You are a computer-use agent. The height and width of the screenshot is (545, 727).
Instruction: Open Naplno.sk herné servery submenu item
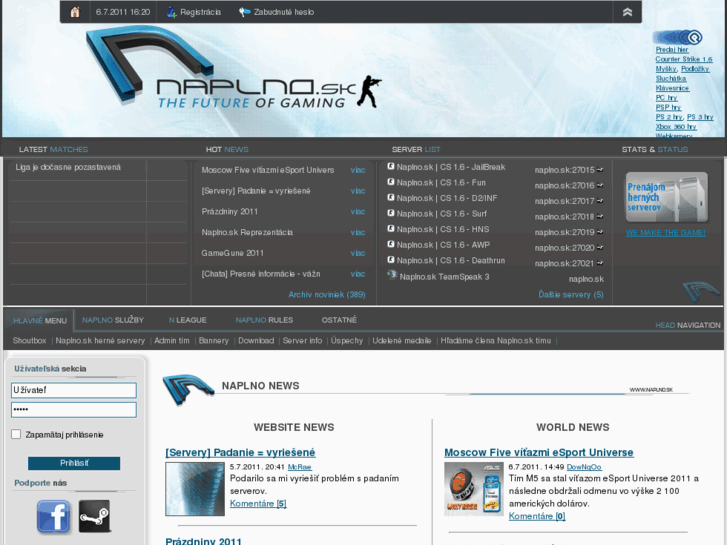pos(100,340)
